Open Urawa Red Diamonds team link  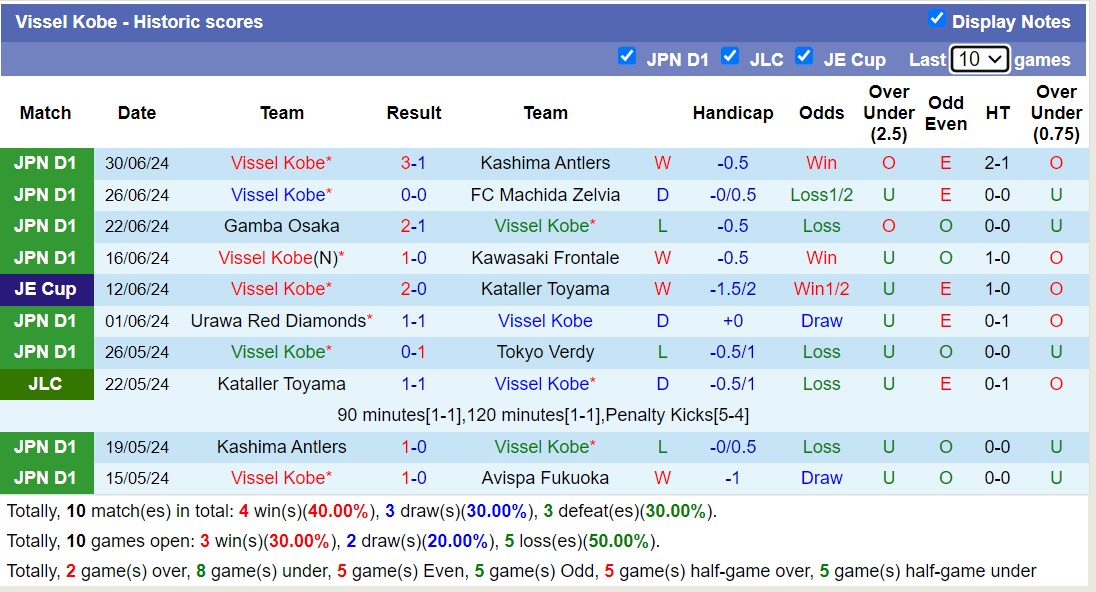point(278,321)
